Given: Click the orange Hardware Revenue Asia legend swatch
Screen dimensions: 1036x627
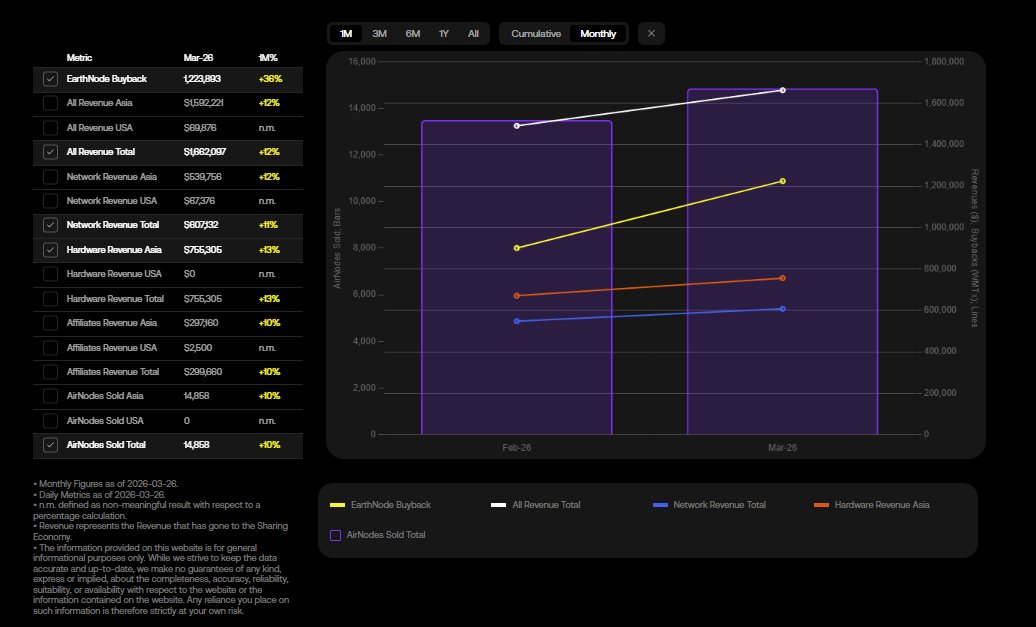Looking at the screenshot, I should [821, 505].
